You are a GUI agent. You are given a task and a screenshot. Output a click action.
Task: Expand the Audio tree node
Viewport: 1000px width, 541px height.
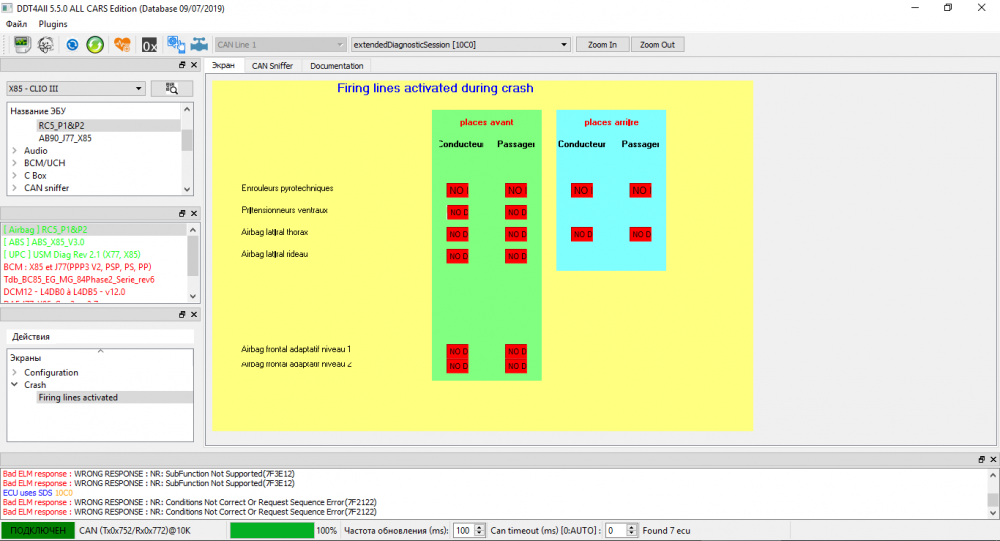(14, 151)
